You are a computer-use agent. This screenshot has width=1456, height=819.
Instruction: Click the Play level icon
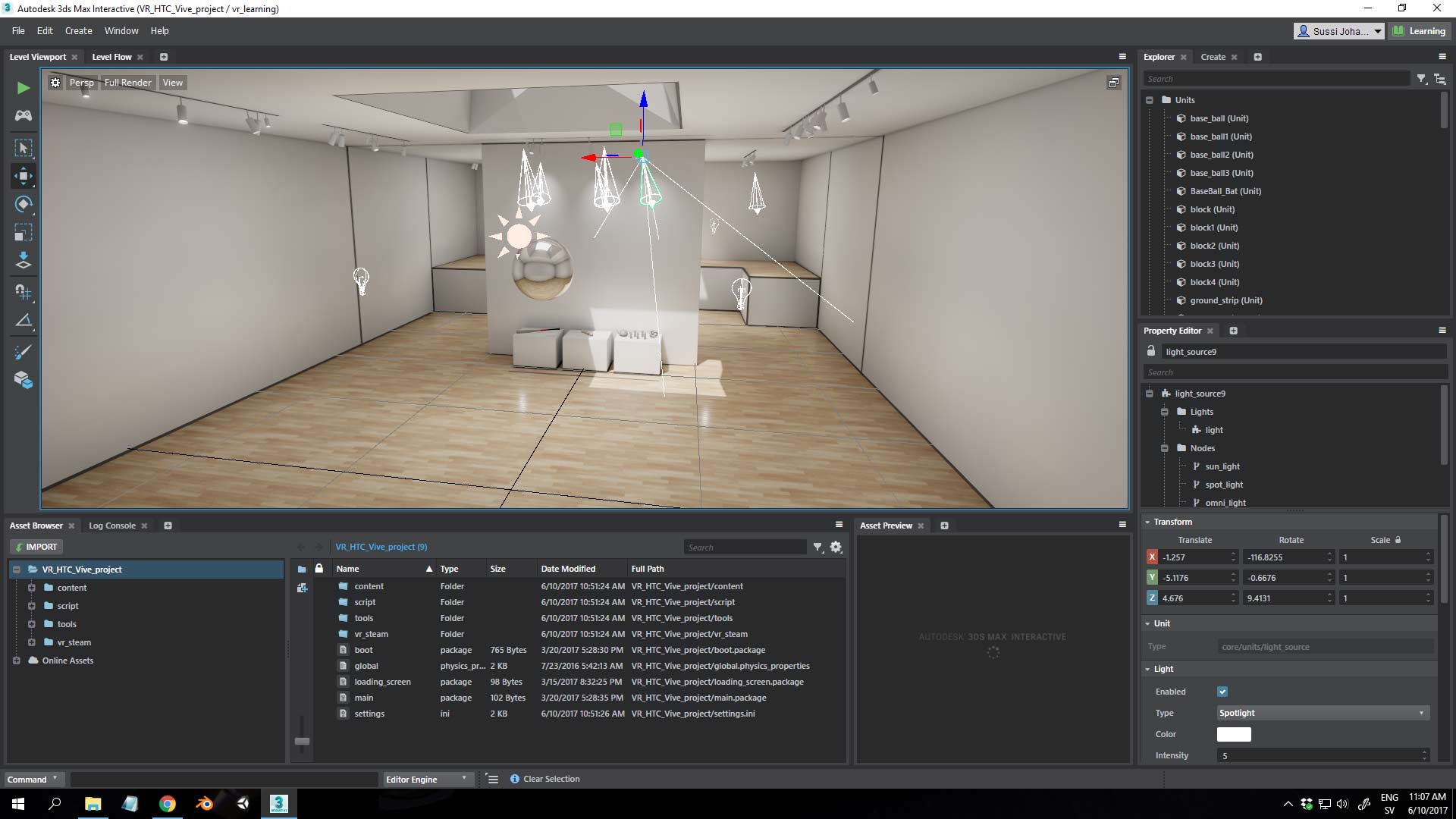click(x=23, y=88)
